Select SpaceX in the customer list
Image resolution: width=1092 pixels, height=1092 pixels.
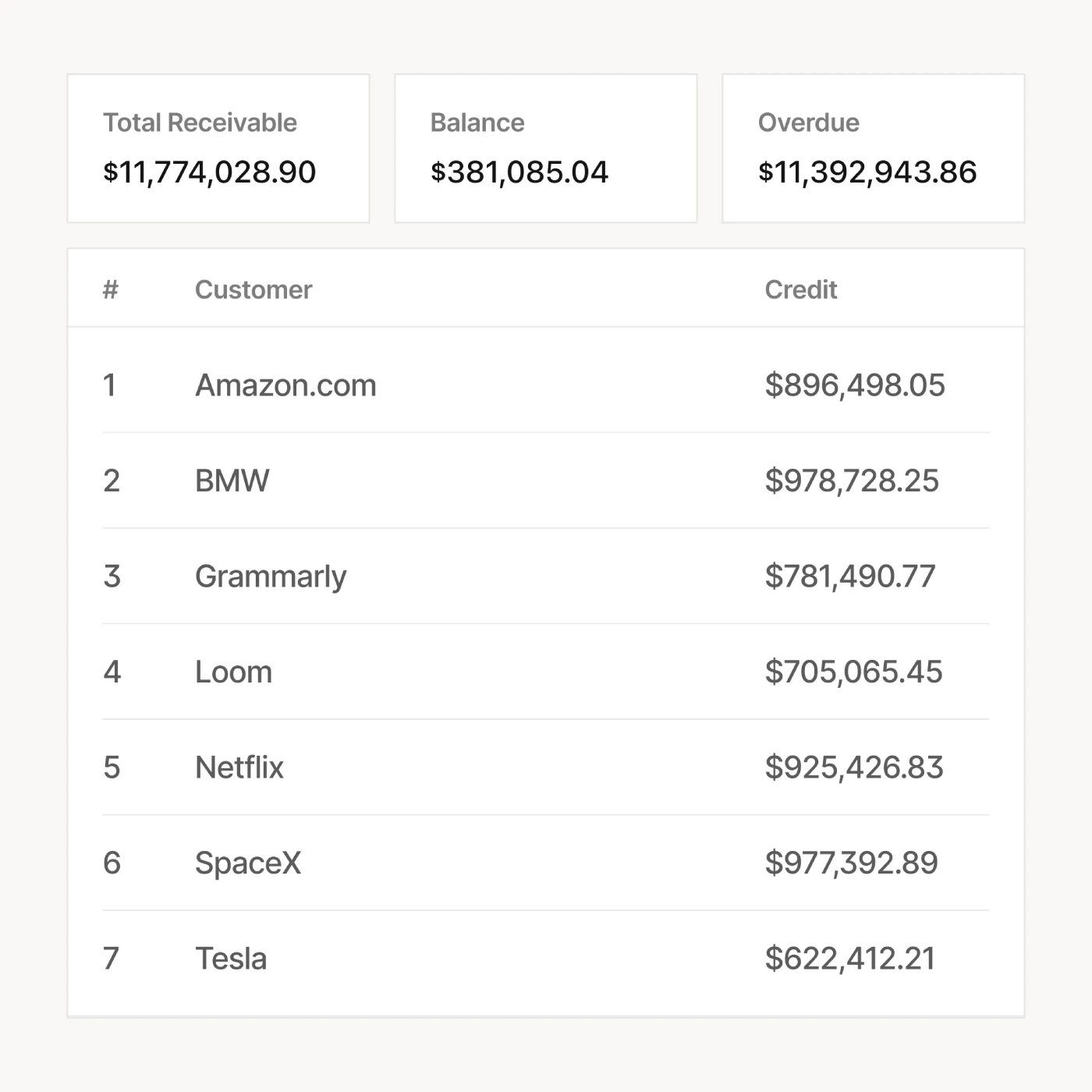coord(248,863)
